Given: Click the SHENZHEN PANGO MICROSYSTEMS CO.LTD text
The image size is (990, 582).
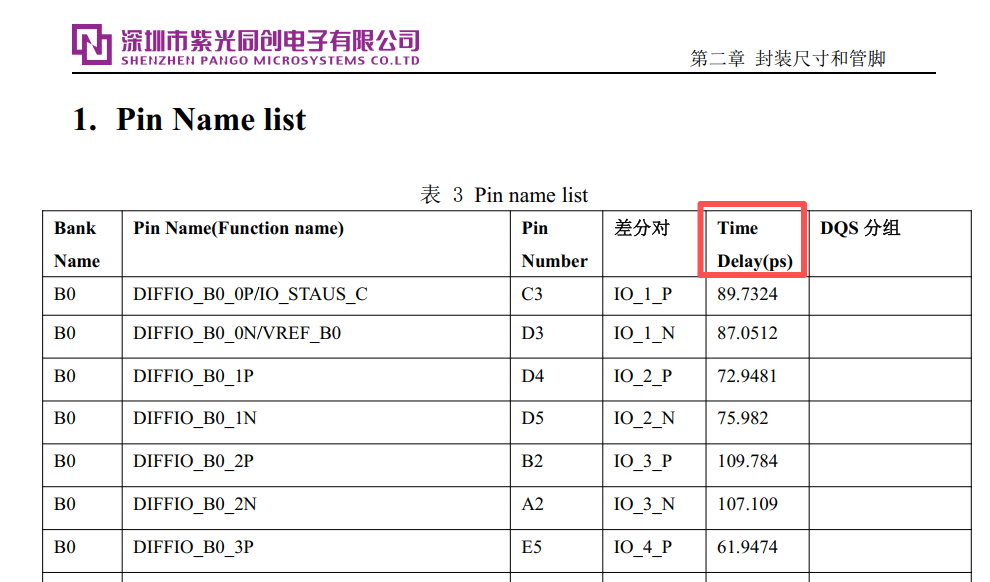Looking at the screenshot, I should [x=270, y=61].
